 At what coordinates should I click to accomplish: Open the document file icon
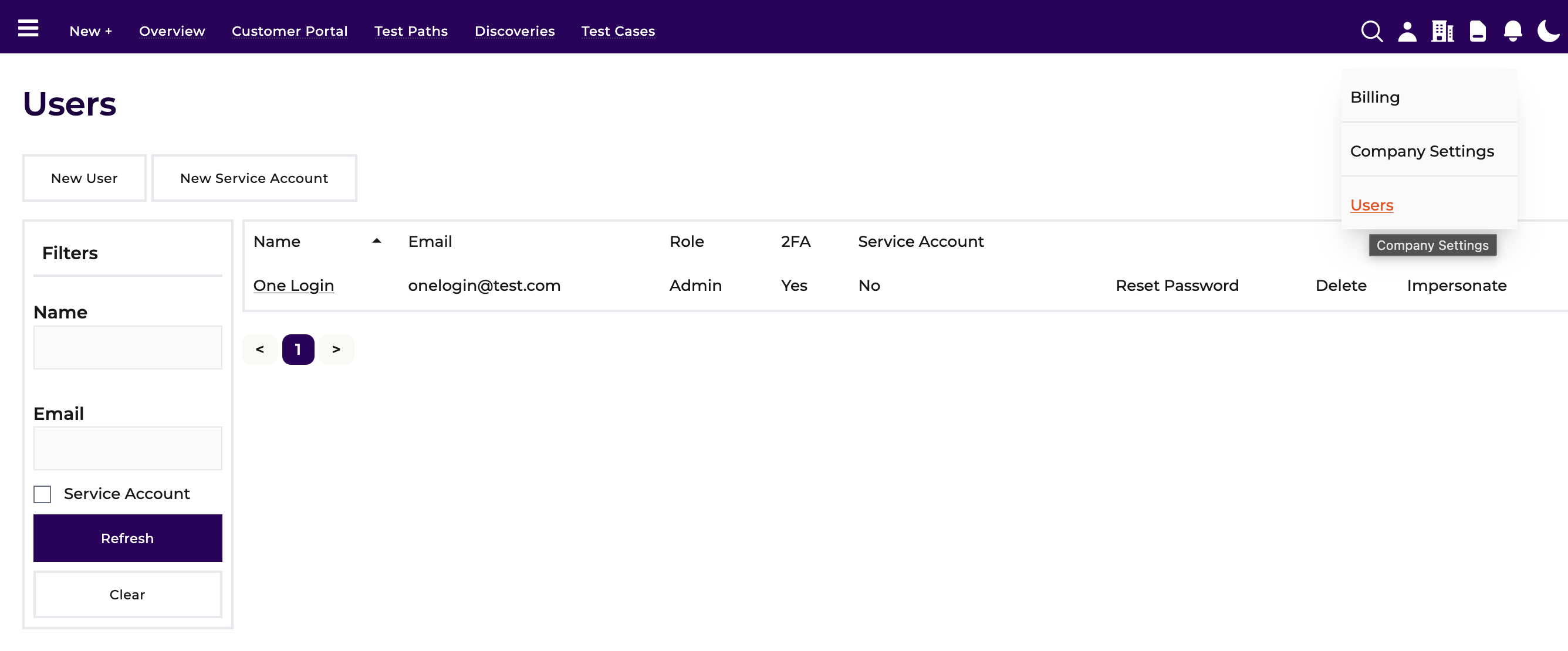(1478, 31)
